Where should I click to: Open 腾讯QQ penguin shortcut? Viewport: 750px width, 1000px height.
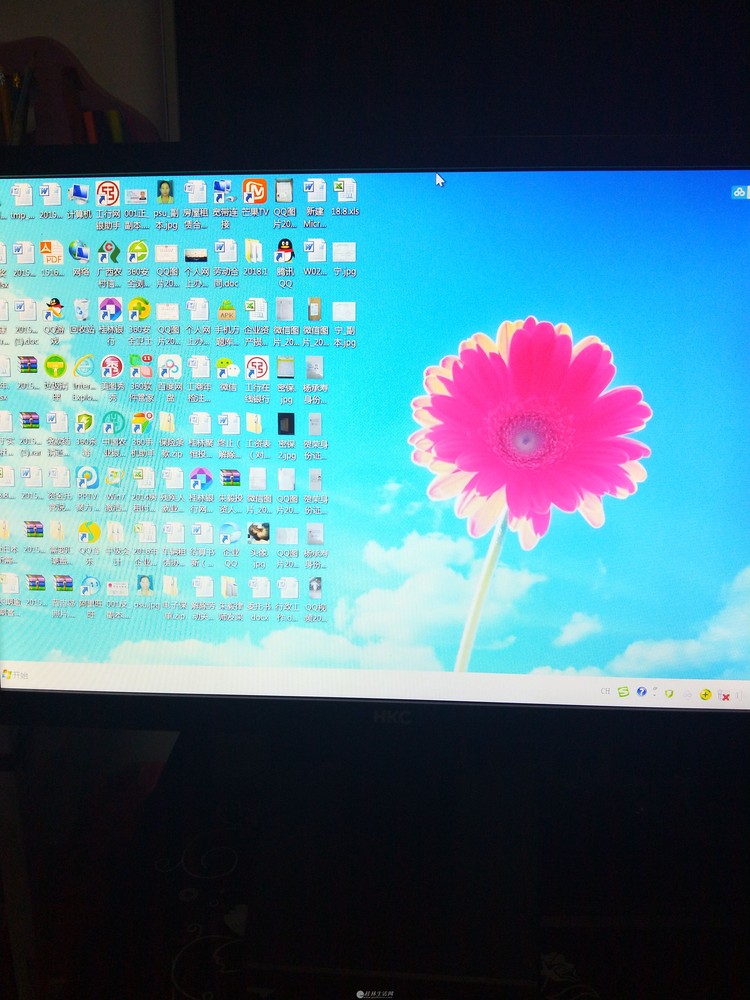point(285,263)
